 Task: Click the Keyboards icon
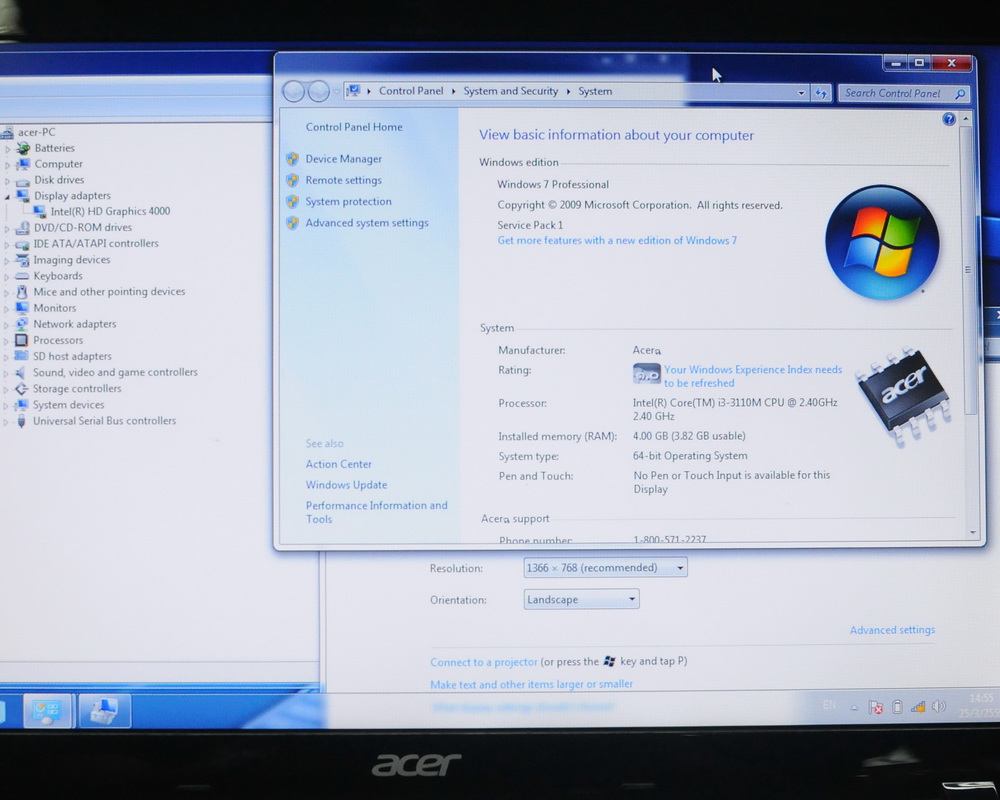tap(22, 276)
